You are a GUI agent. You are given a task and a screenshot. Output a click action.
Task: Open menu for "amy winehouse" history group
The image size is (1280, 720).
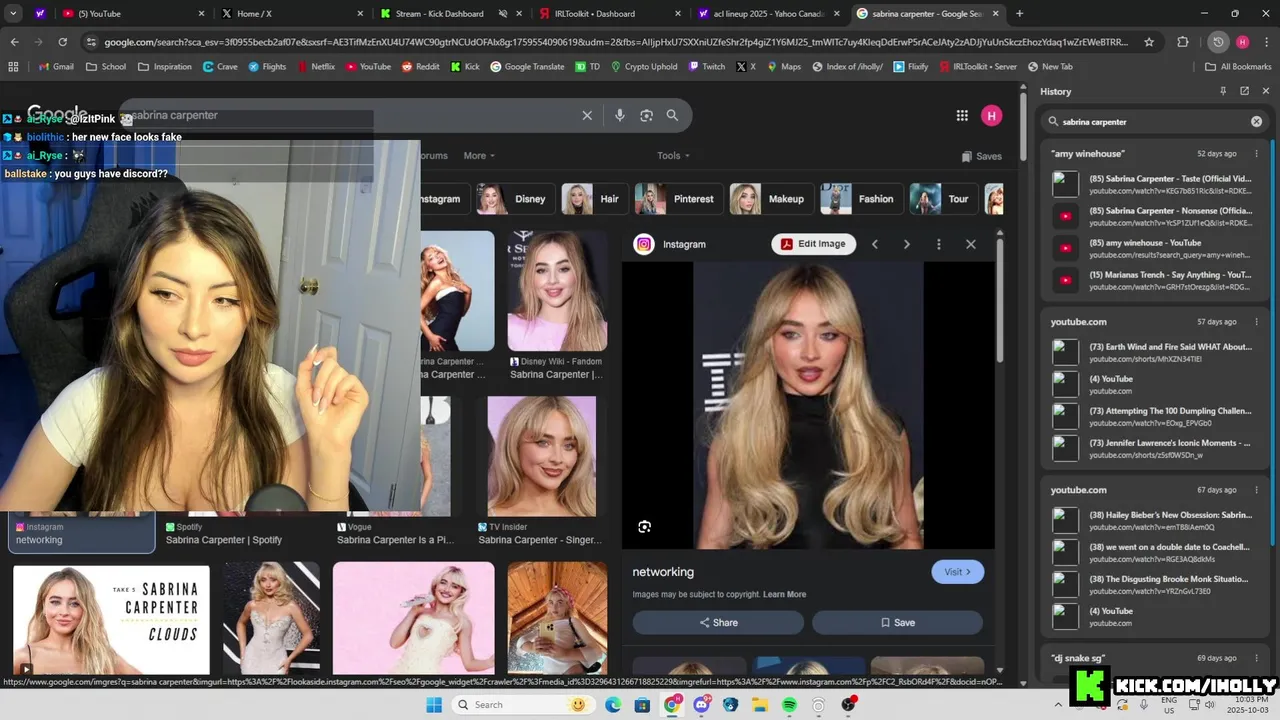pos(1257,154)
